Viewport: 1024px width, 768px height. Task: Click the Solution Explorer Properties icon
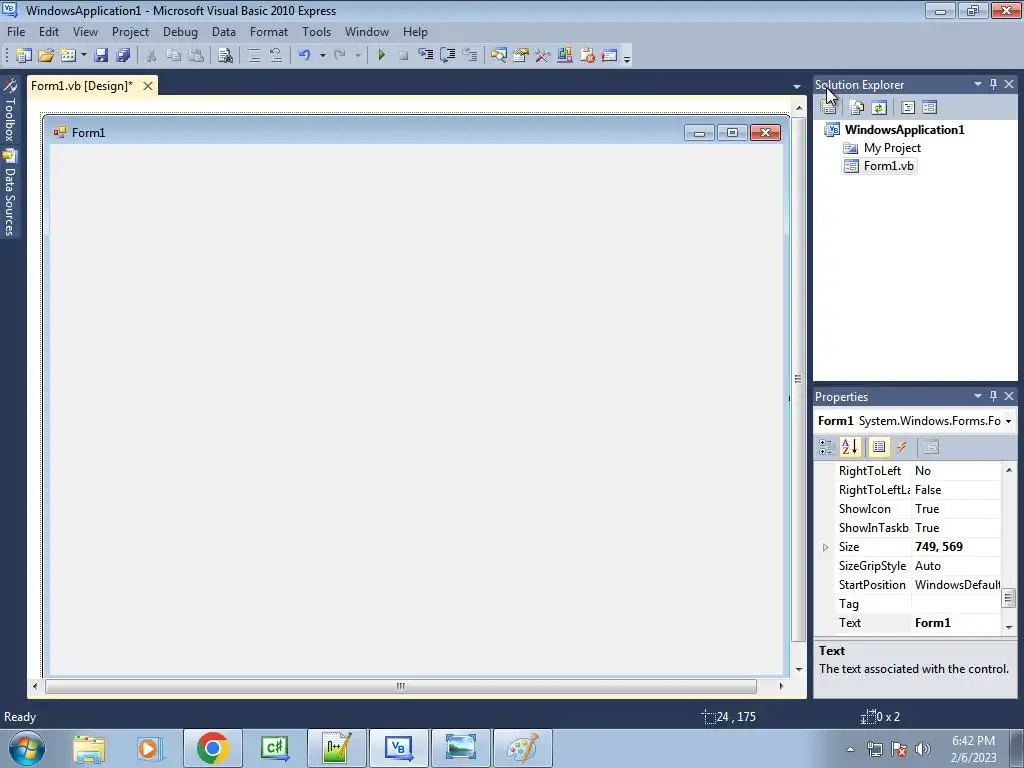[828, 108]
